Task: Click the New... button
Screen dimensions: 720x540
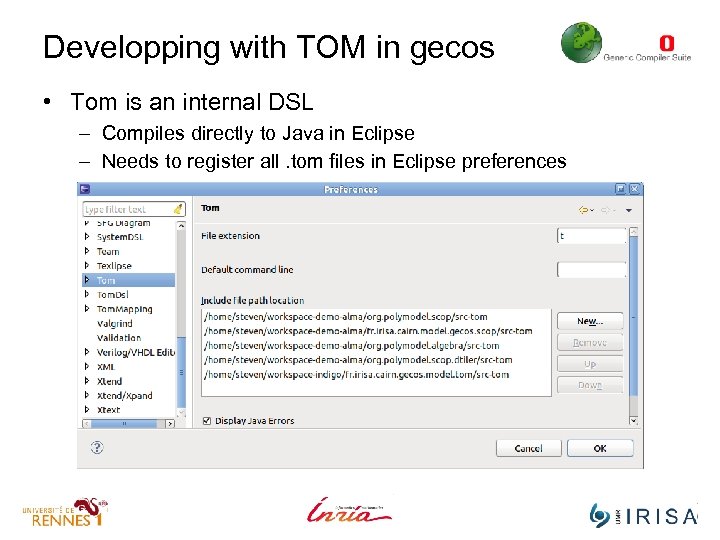Action: [590, 321]
